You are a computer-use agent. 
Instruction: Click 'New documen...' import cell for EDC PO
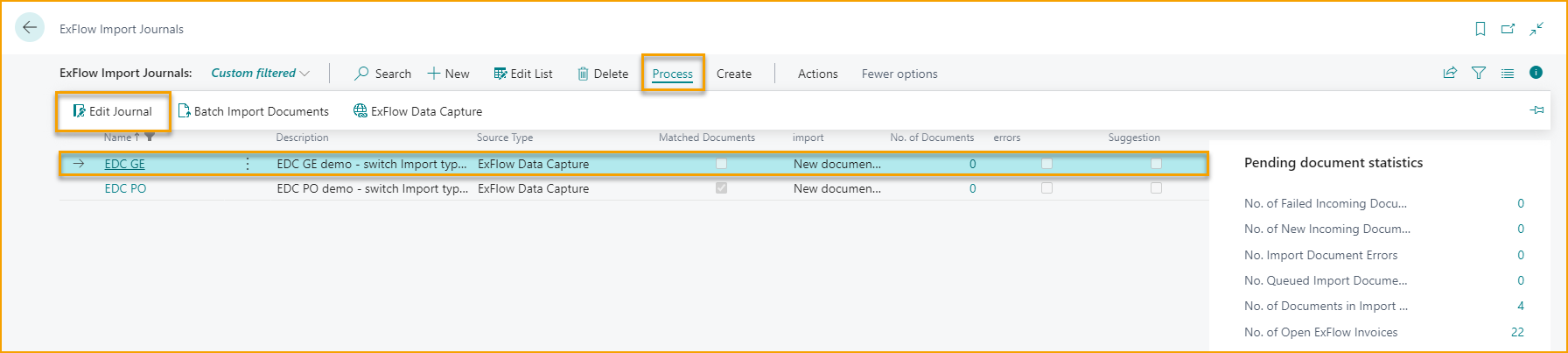[836, 188]
